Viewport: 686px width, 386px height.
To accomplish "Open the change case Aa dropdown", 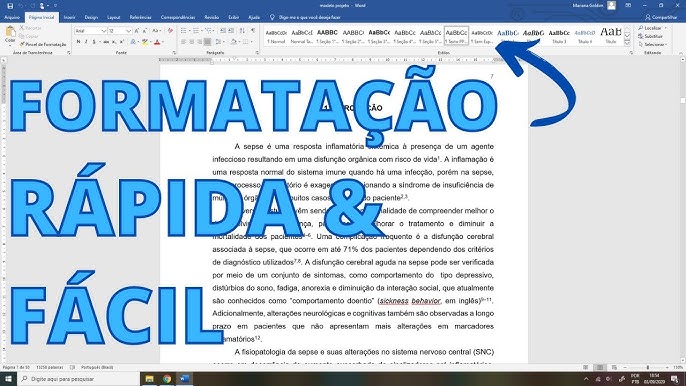I will (156, 31).
